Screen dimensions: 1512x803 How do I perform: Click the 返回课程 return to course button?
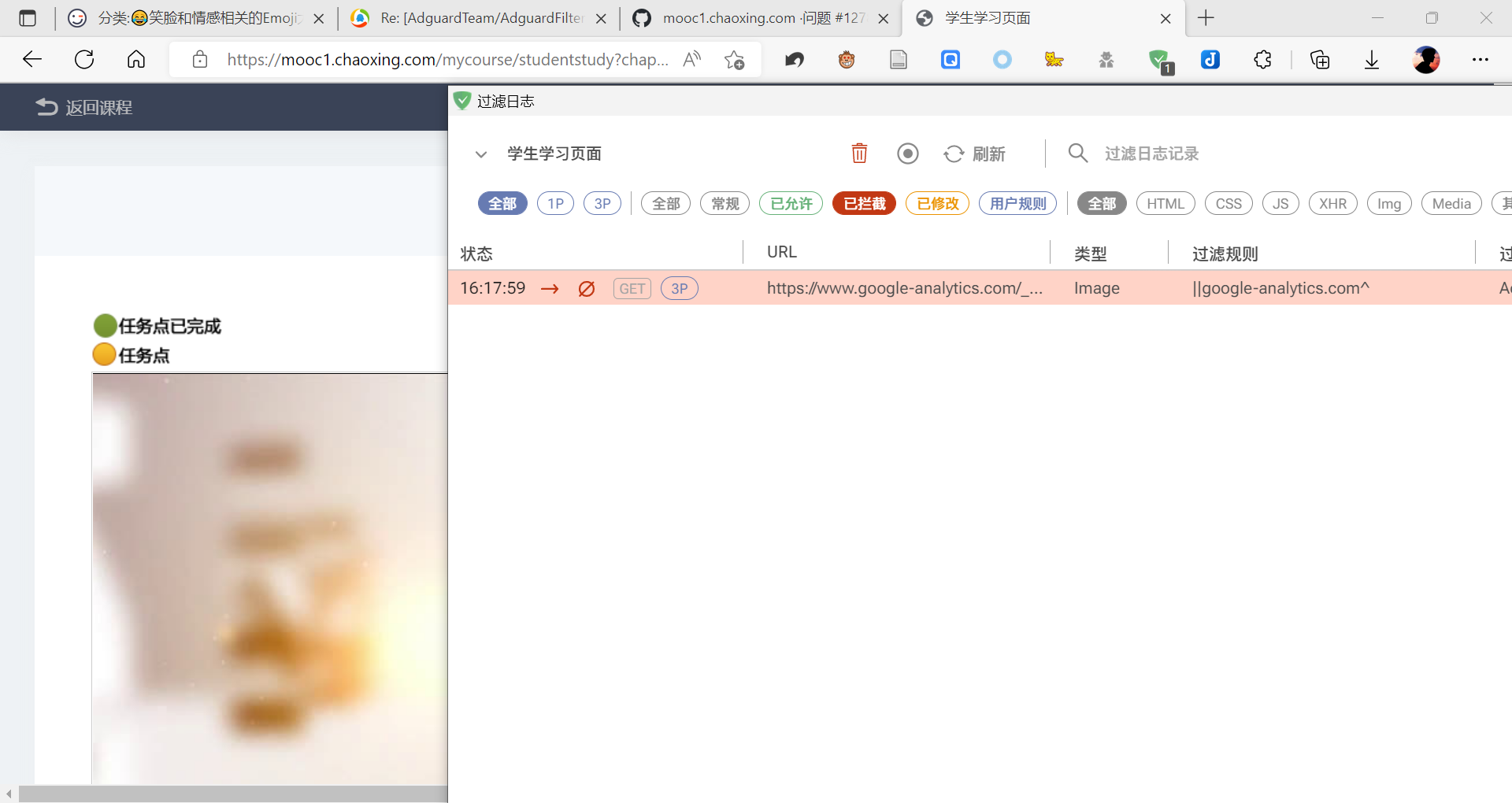point(82,107)
